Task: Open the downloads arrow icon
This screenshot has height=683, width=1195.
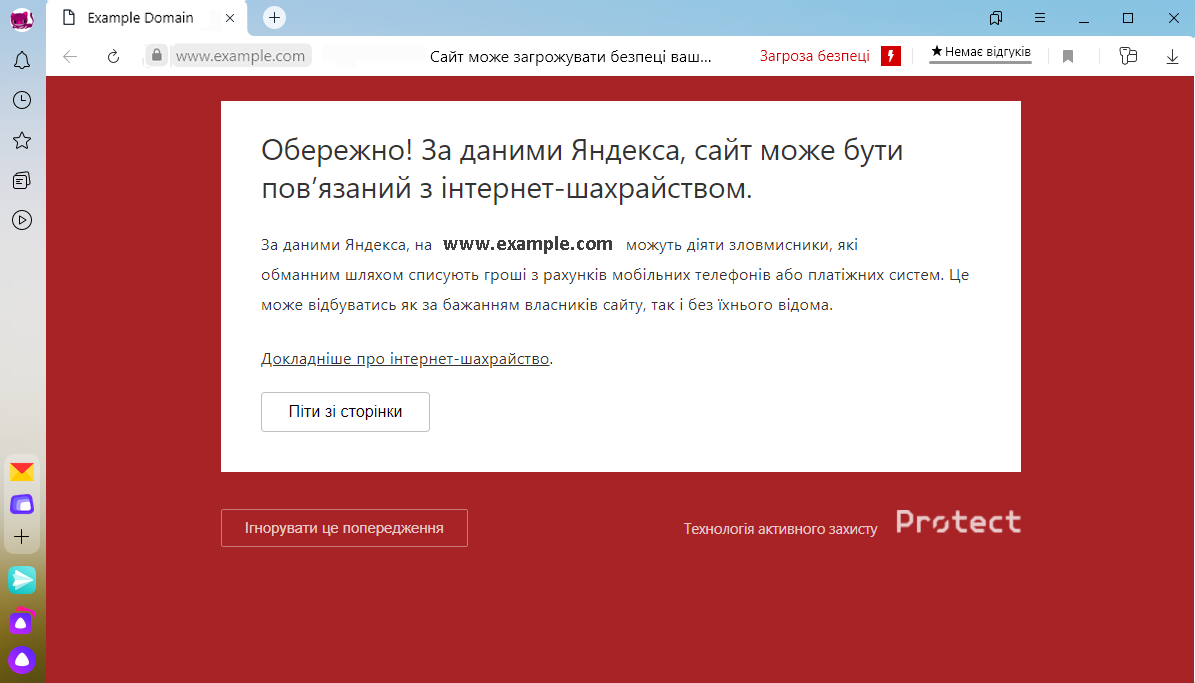Action: 1172,56
